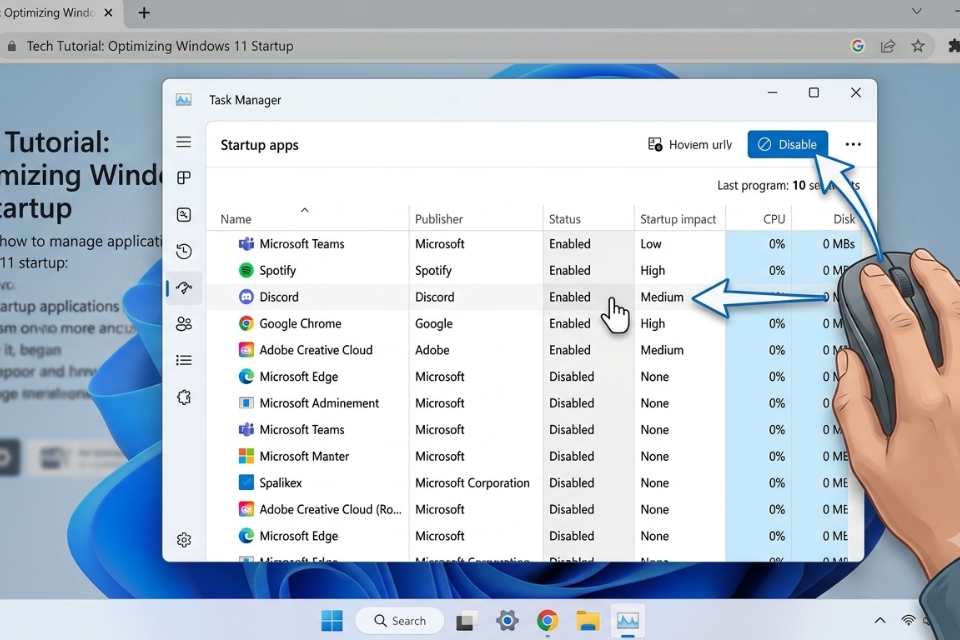Sort by the Publisher column header
This screenshot has height=640, width=960.
[439, 219]
